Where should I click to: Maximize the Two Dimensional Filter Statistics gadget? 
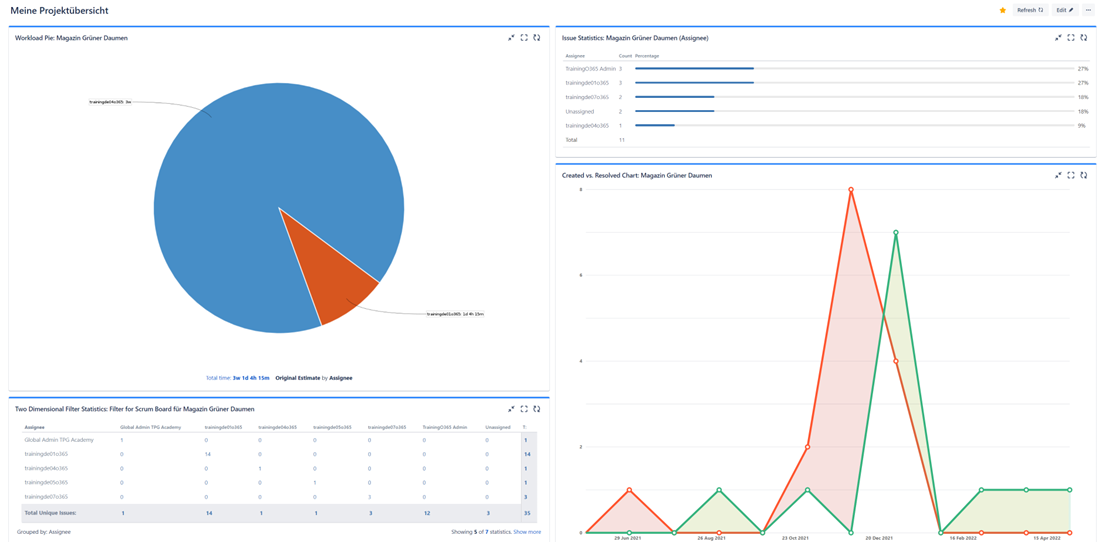524,409
